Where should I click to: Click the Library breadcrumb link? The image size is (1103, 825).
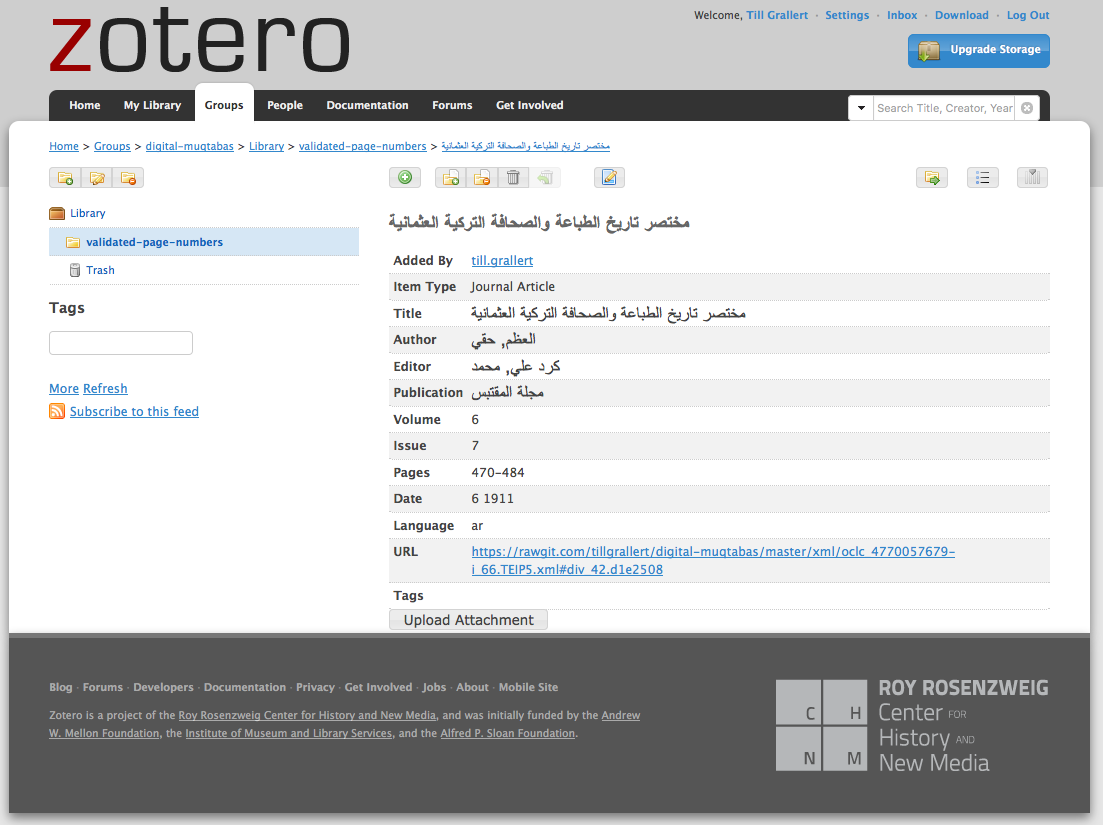click(x=267, y=146)
